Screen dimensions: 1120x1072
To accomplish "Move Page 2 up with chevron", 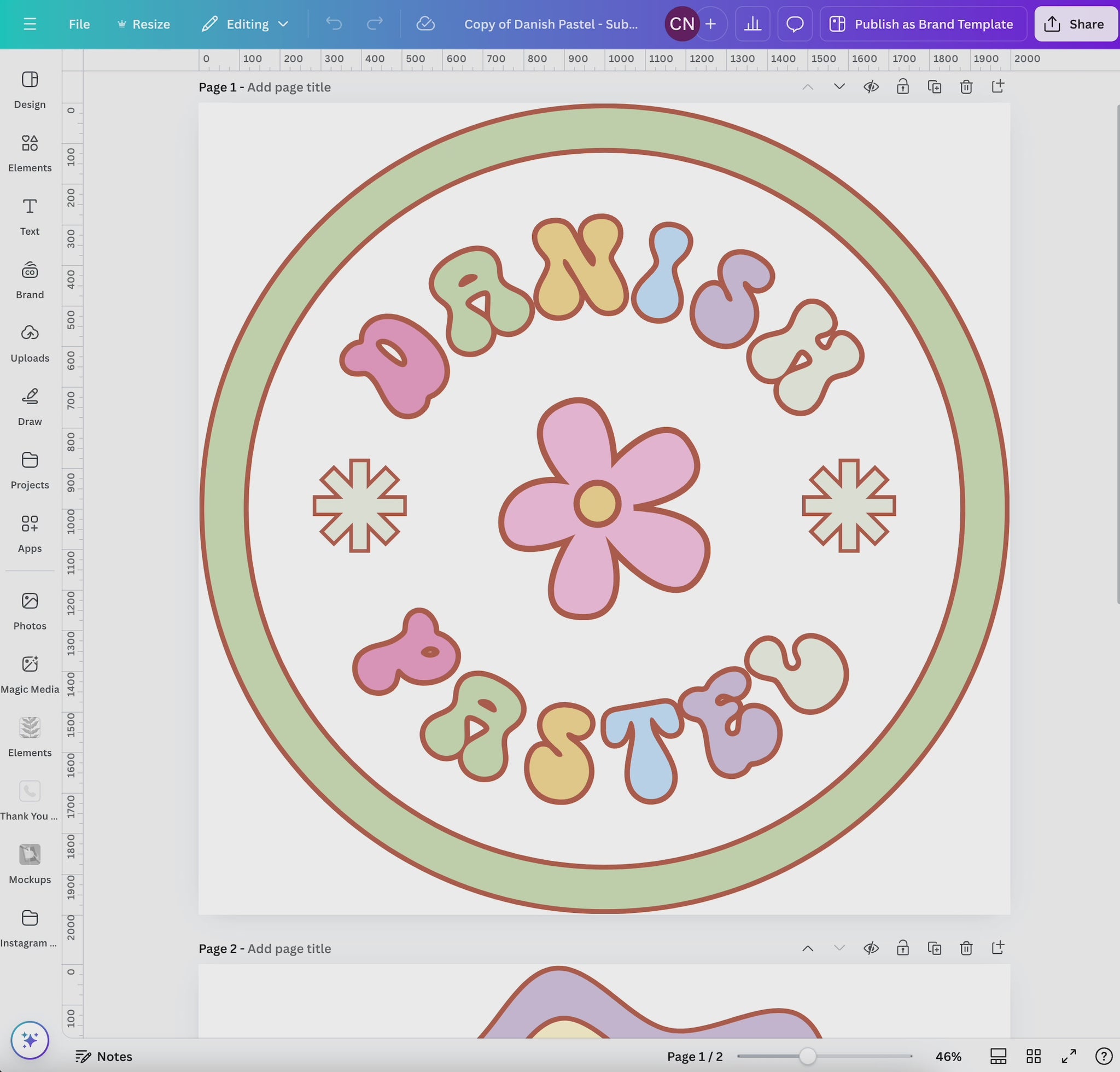I will [807, 948].
